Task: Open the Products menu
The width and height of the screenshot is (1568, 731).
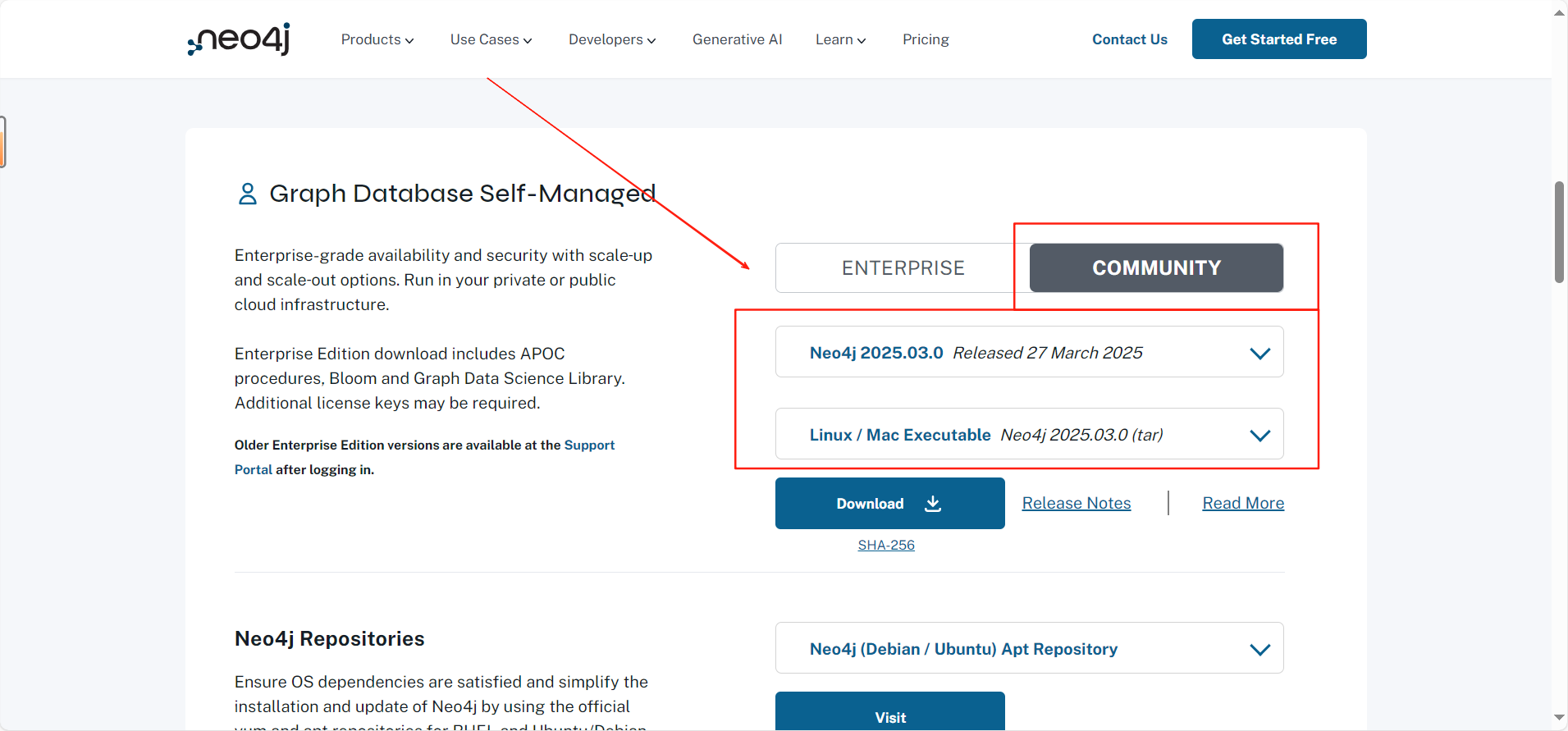Action: click(377, 39)
